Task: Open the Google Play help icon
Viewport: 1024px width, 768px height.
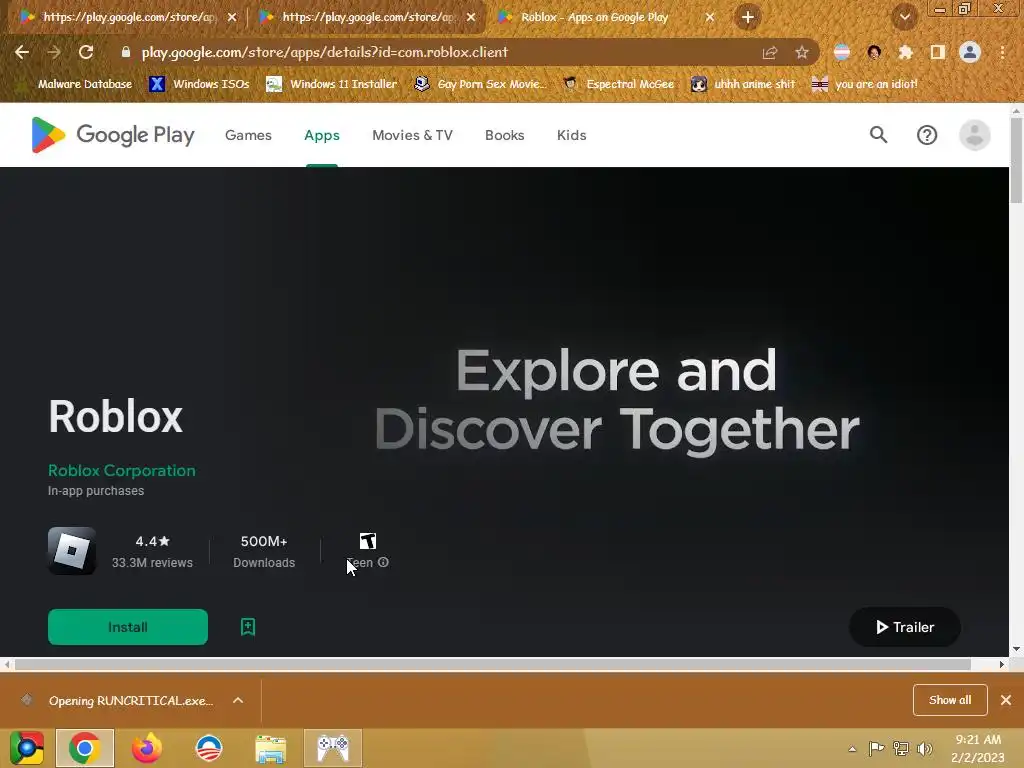Action: point(927,135)
